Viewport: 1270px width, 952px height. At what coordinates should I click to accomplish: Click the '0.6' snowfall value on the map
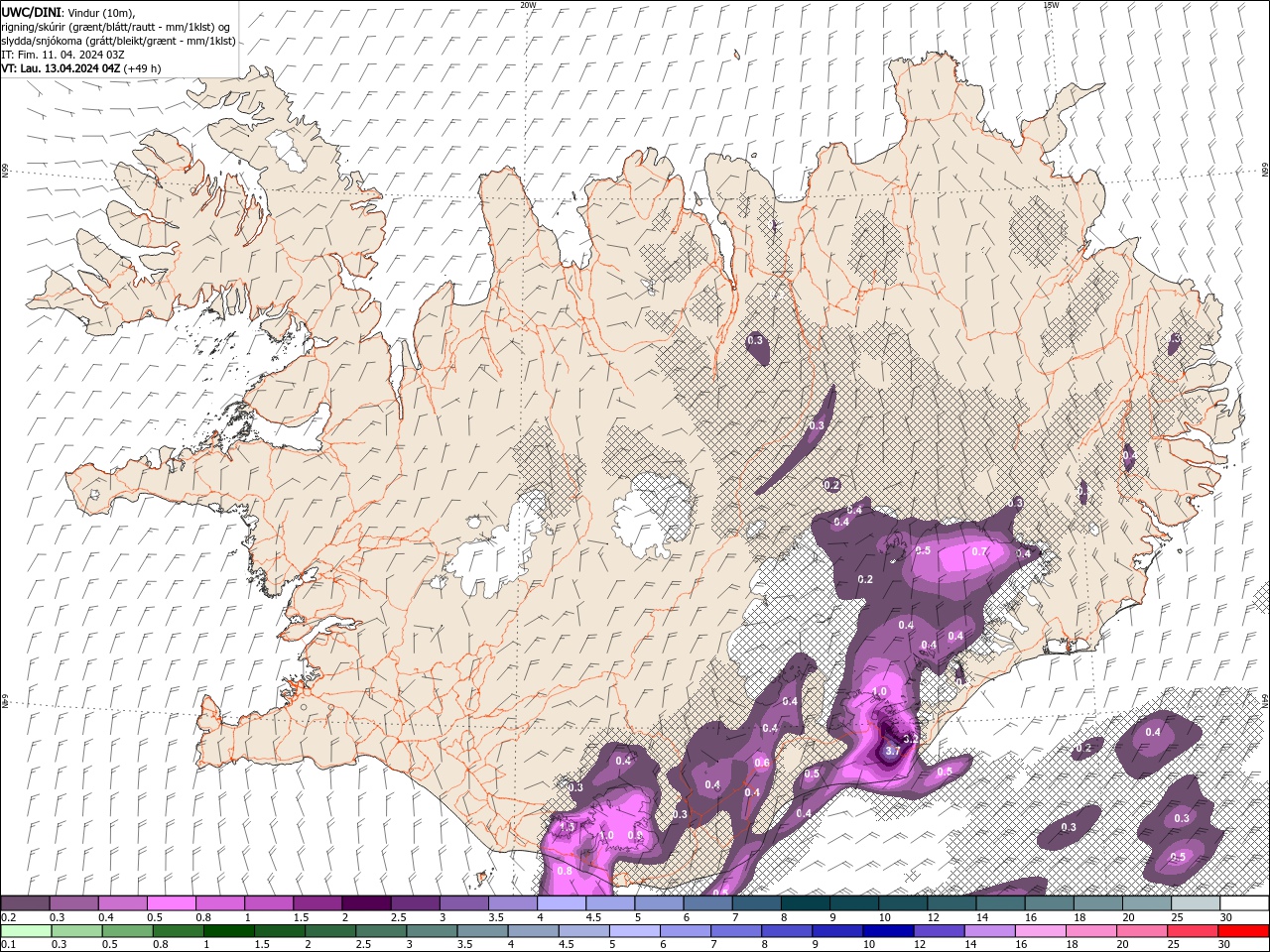pos(762,763)
